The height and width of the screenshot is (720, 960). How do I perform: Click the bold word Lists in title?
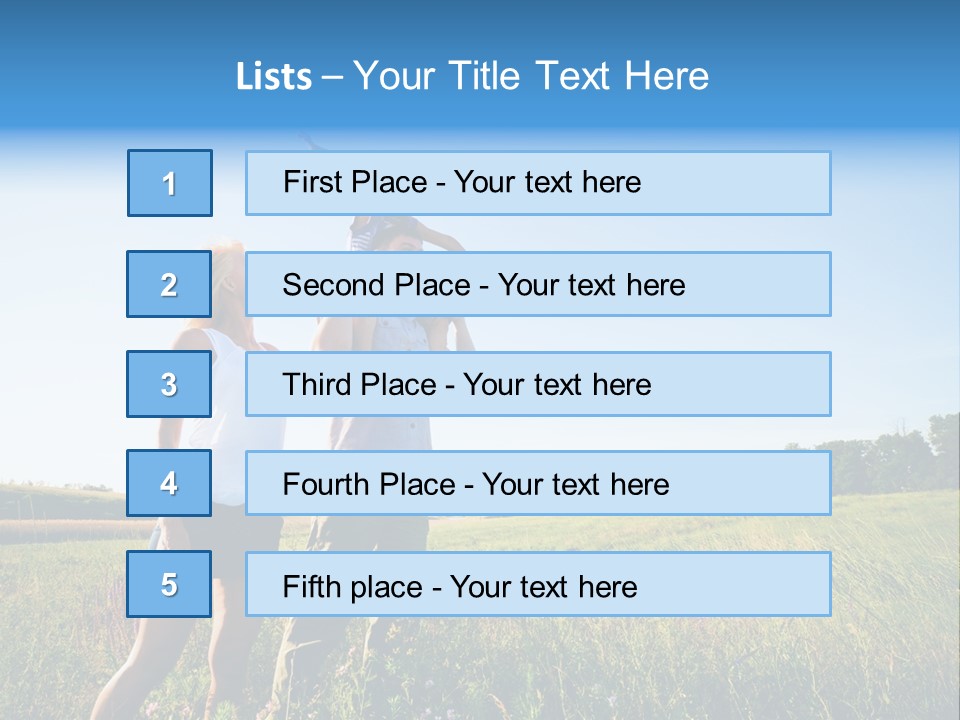click(x=274, y=77)
